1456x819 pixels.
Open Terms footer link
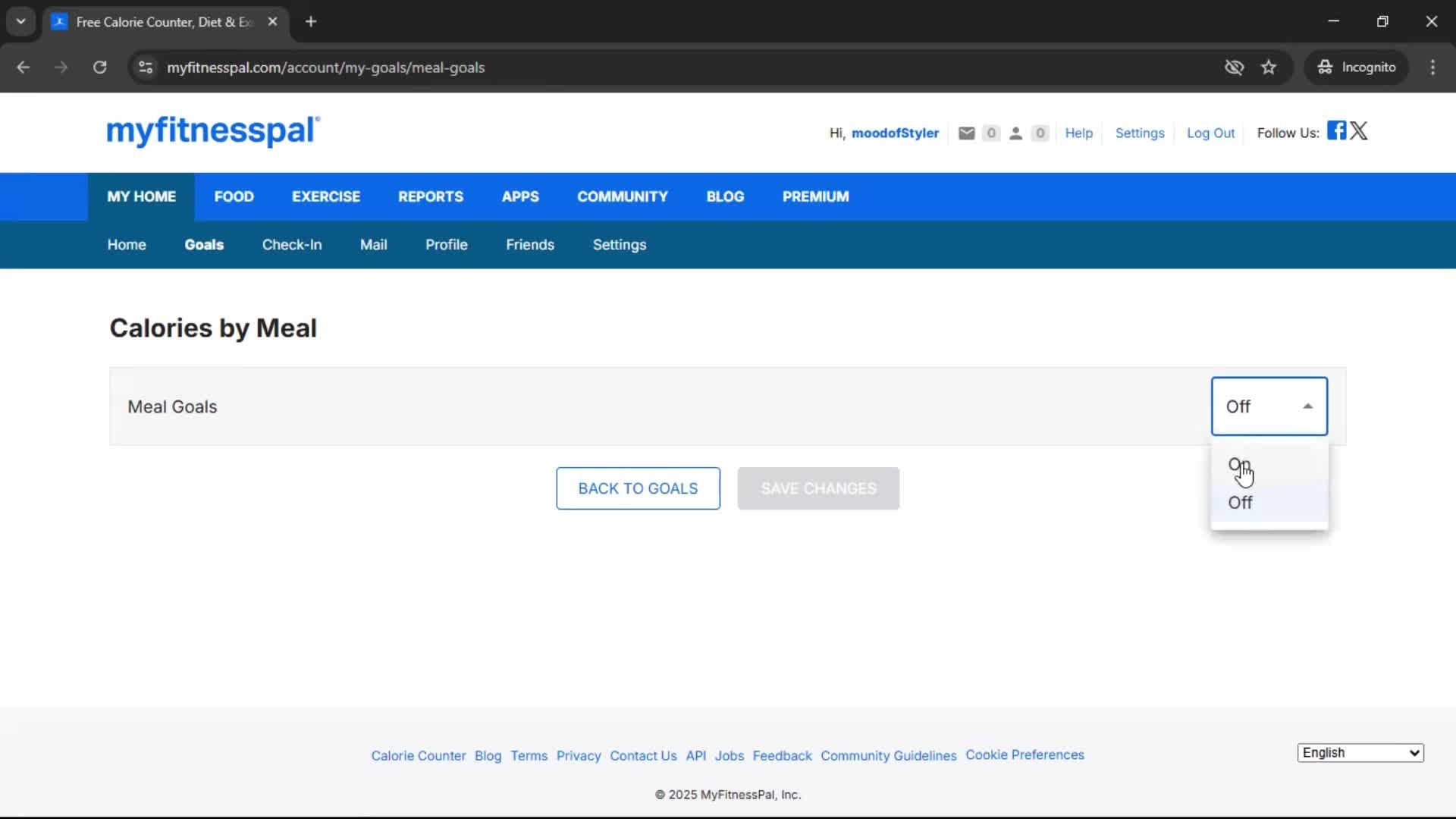pyautogui.click(x=529, y=756)
